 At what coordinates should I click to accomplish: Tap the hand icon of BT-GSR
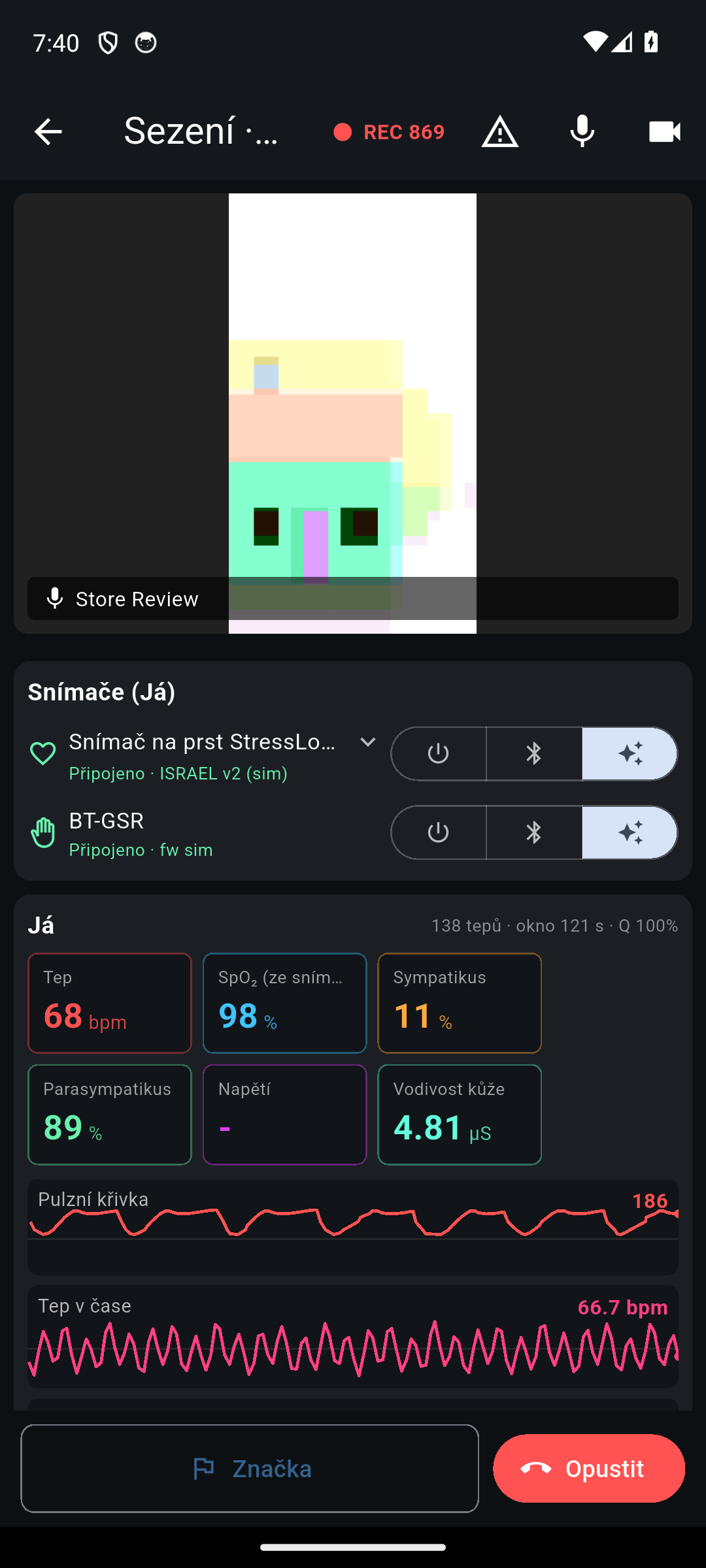click(x=43, y=832)
